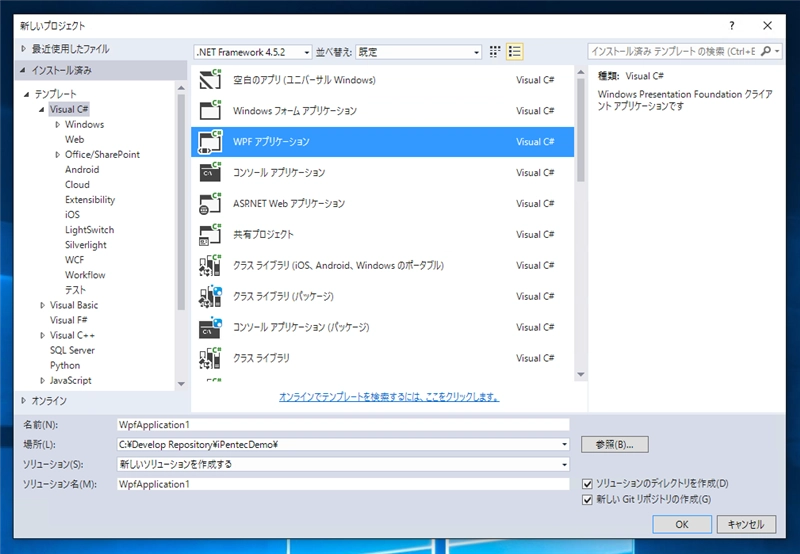Toggle the new Git repository checkbox
800x554 pixels.
click(587, 499)
